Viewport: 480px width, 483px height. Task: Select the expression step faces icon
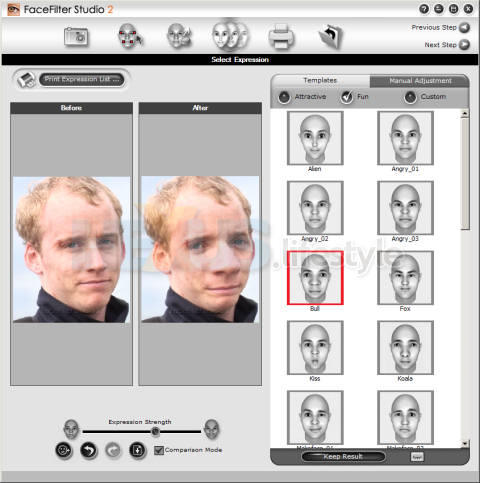[230, 35]
